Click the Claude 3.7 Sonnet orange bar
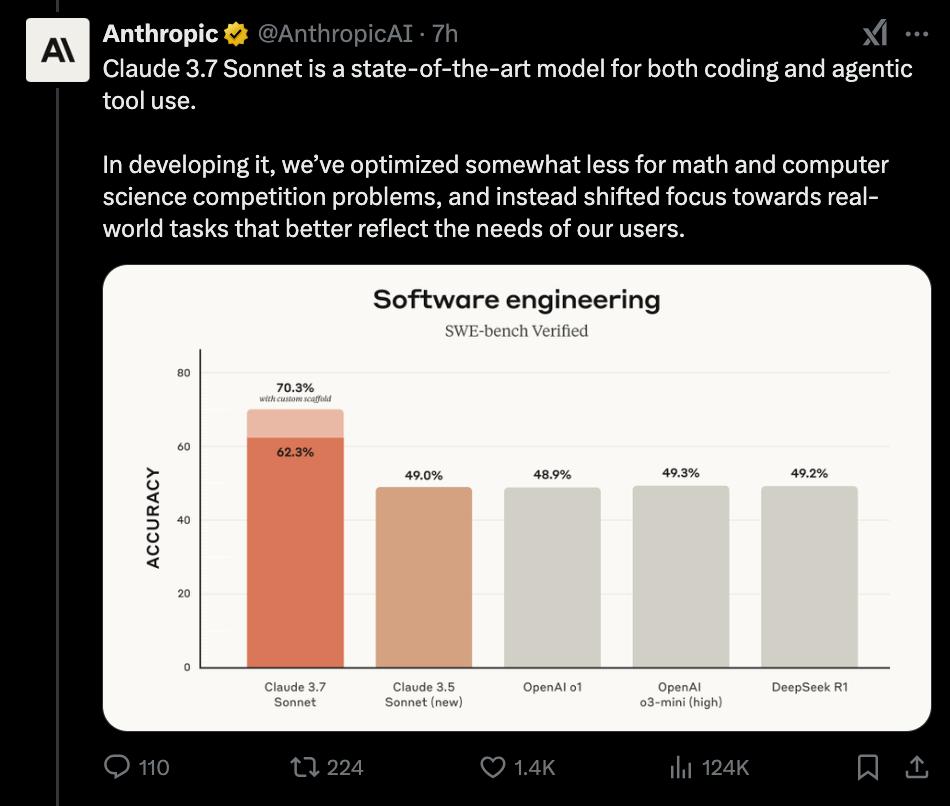950x806 pixels. pos(295,560)
